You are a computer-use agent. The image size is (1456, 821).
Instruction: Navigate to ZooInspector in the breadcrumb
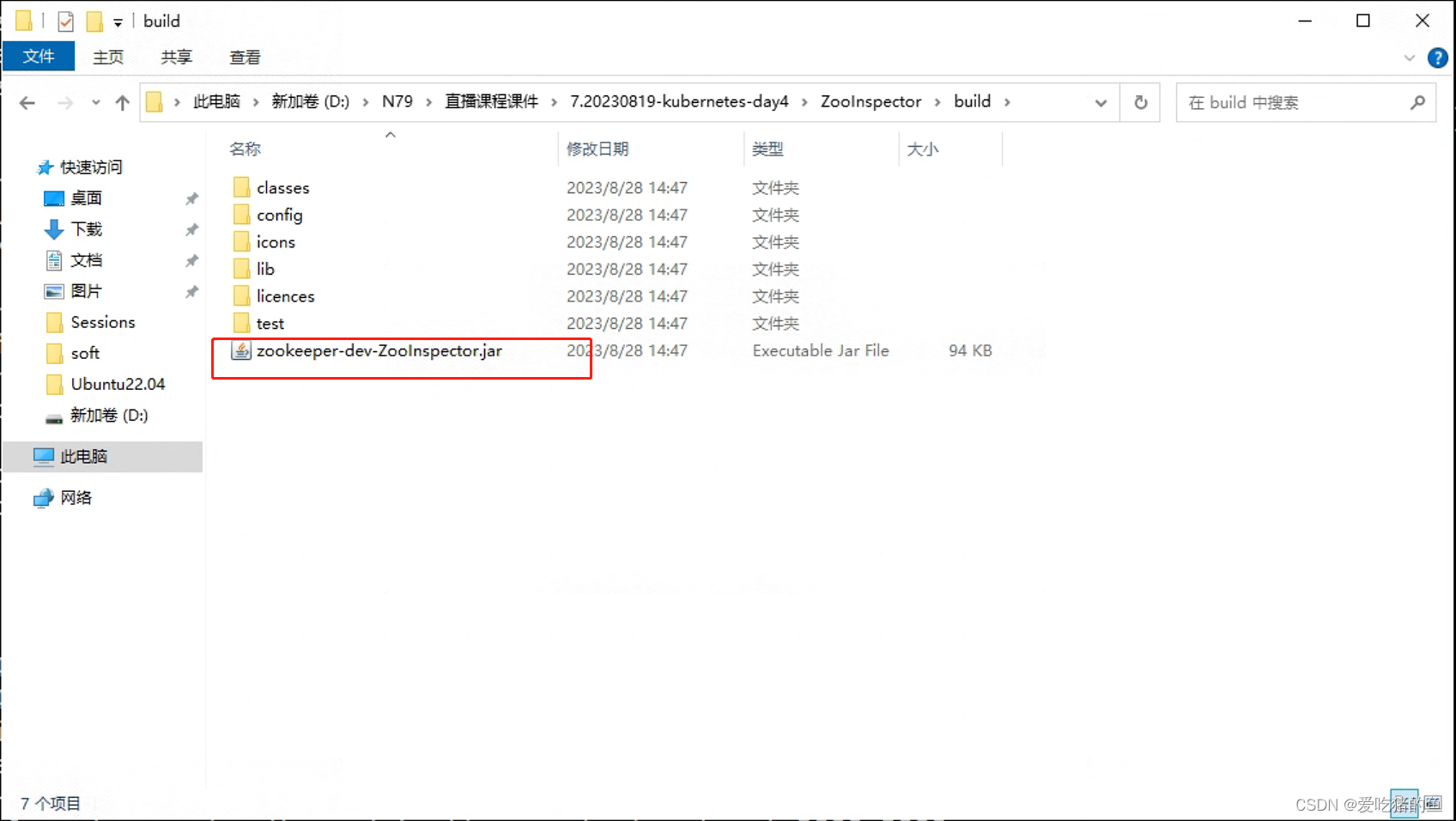[x=871, y=102]
